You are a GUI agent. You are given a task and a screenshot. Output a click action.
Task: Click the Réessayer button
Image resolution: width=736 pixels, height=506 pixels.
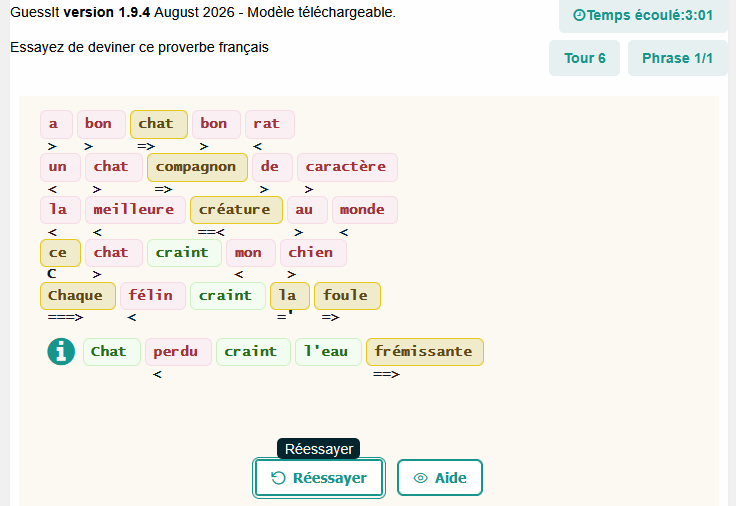click(x=319, y=478)
